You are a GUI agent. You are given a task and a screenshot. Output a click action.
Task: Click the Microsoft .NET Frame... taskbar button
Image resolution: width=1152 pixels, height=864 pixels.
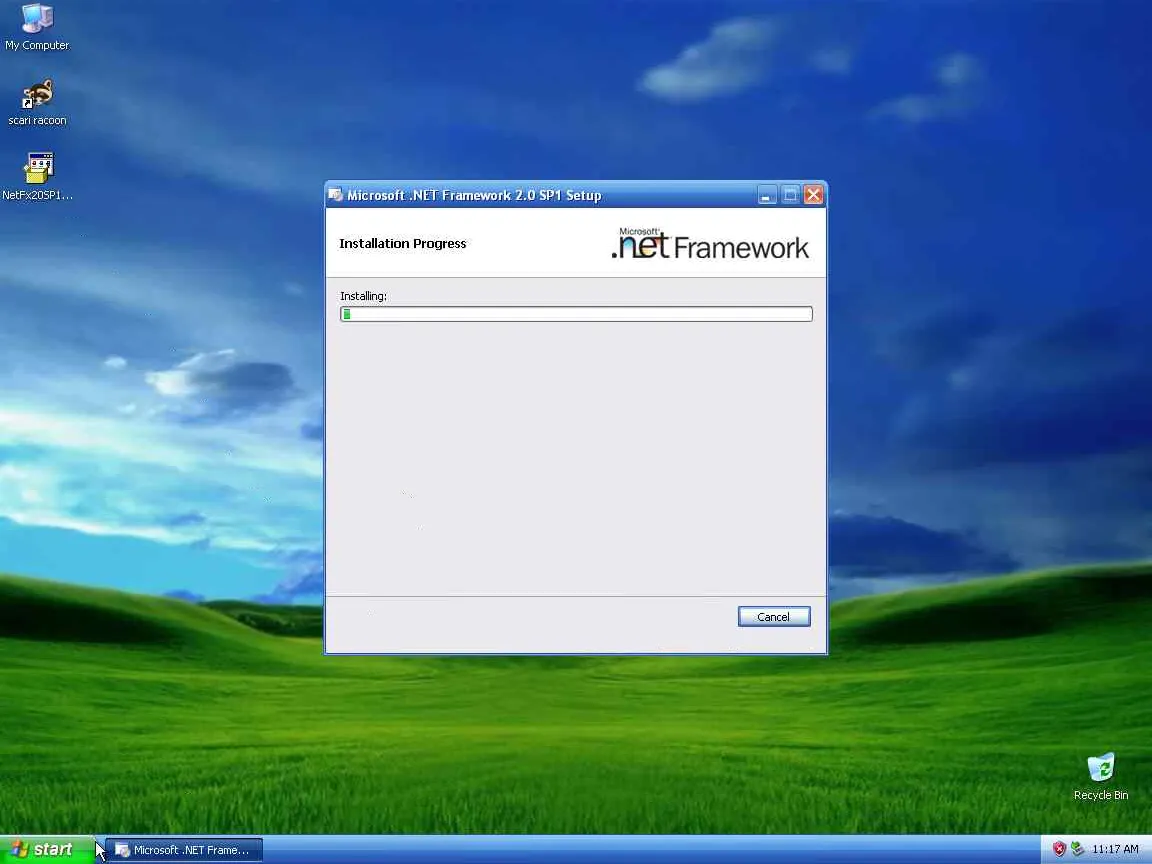184,850
